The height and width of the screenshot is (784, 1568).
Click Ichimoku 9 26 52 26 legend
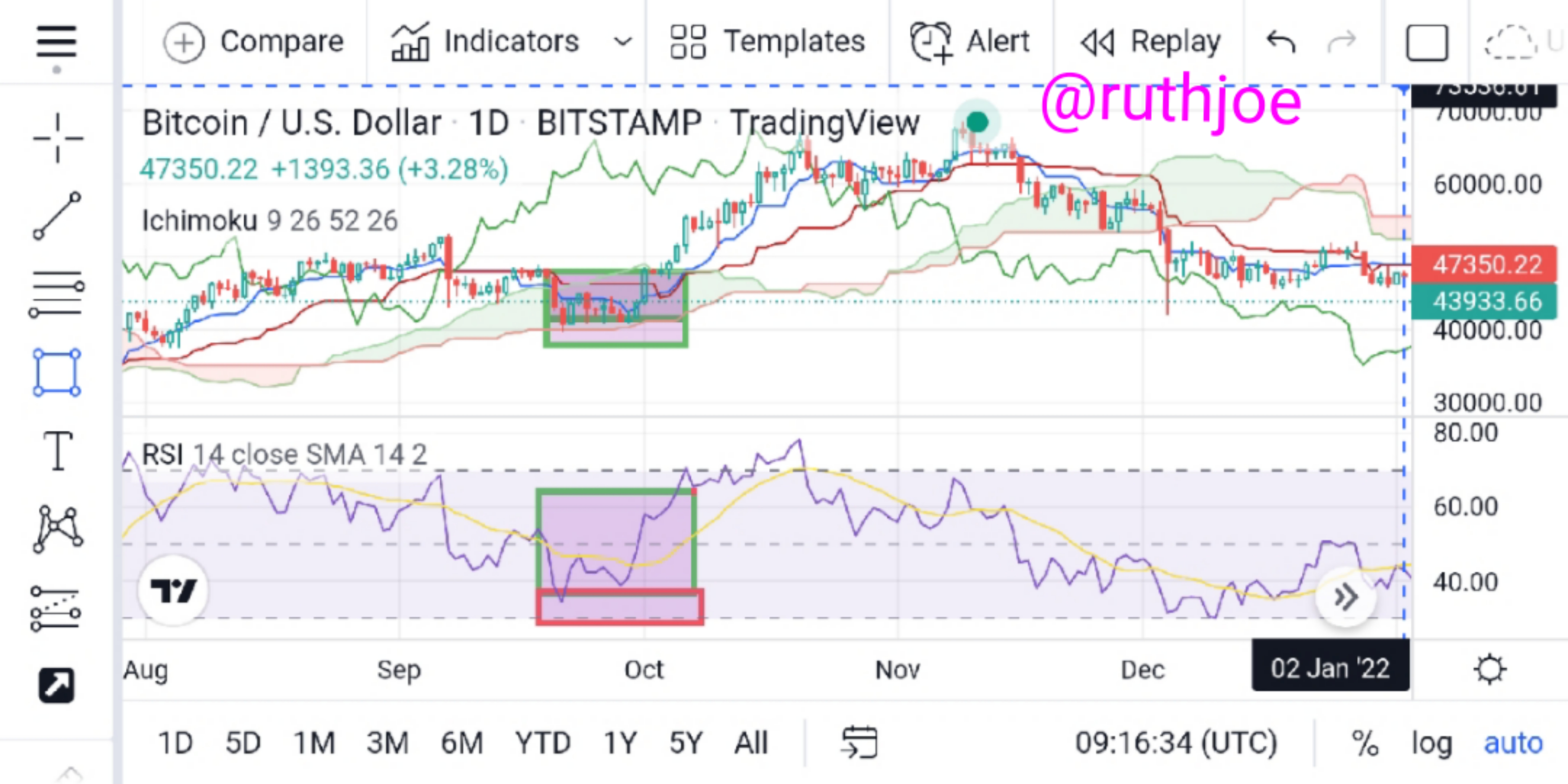(270, 220)
